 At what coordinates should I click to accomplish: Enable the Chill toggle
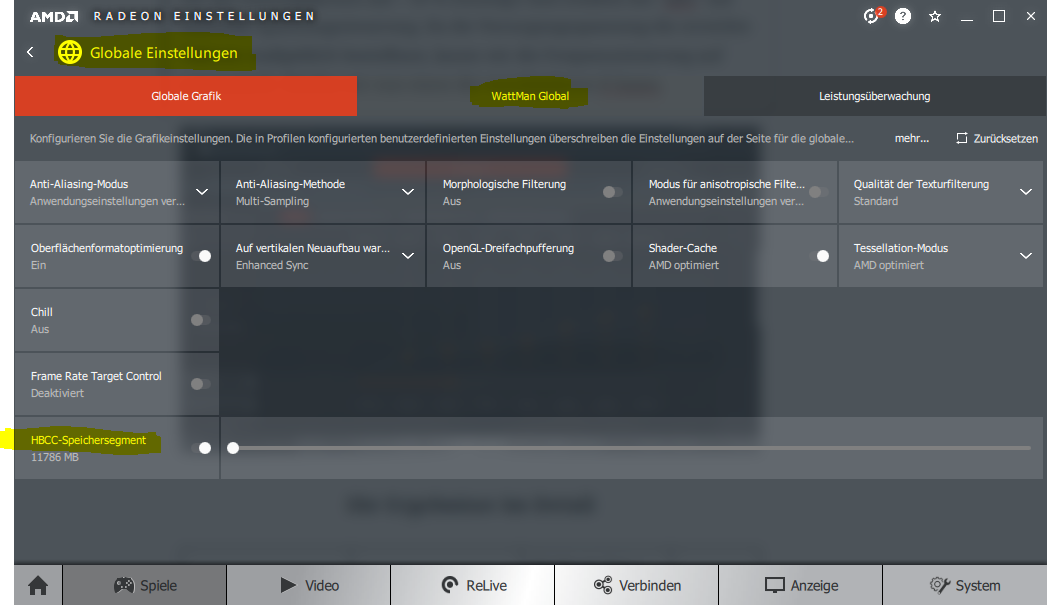pos(200,320)
